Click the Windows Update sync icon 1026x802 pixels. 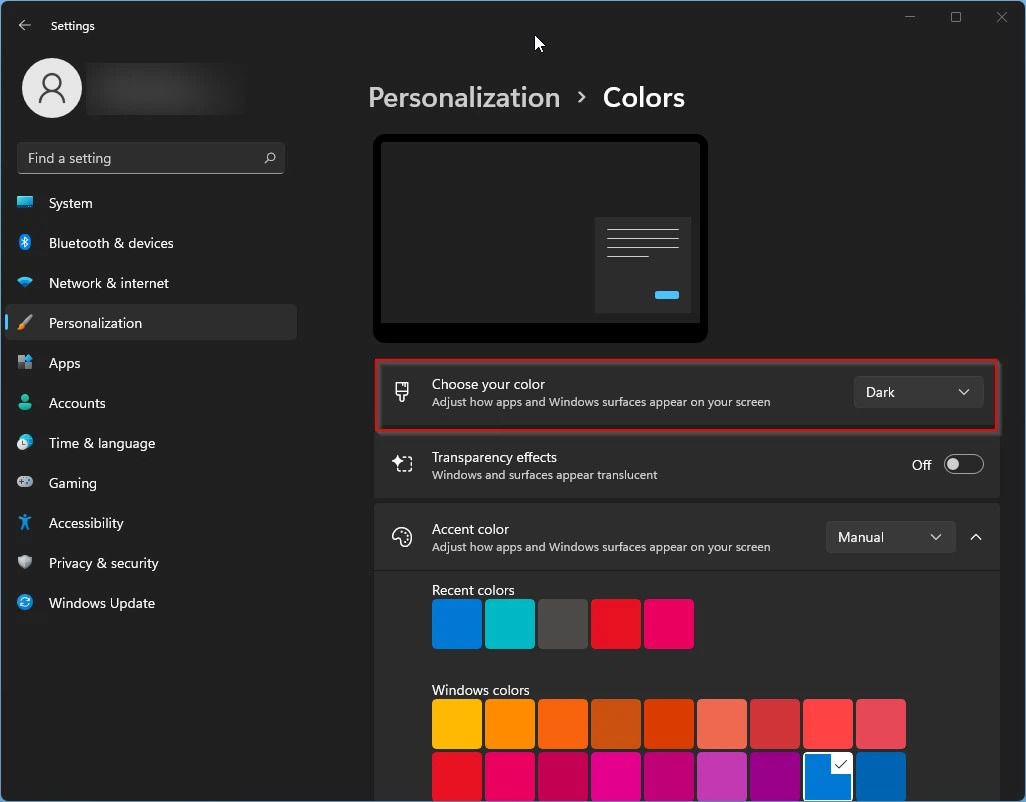[x=25, y=602]
